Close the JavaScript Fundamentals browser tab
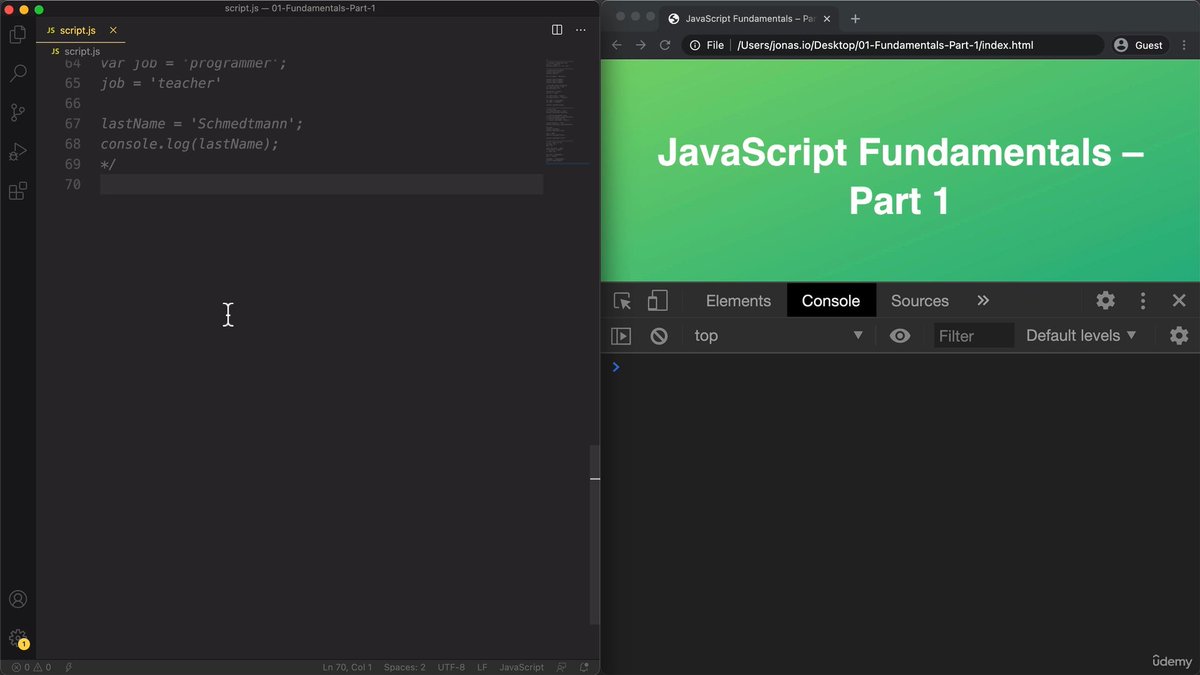The height and width of the screenshot is (675, 1200). click(x=828, y=18)
